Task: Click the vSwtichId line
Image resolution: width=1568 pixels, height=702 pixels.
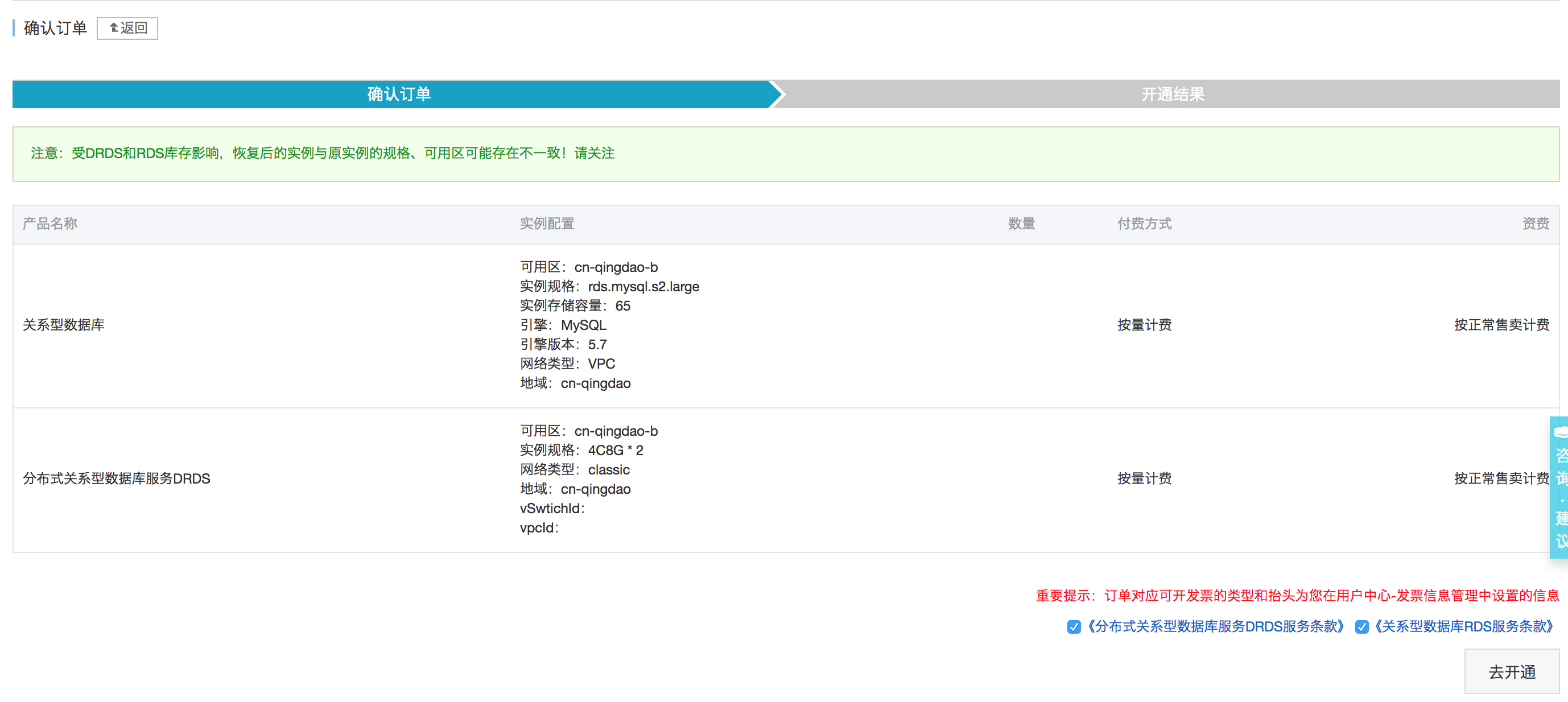Action: point(552,509)
